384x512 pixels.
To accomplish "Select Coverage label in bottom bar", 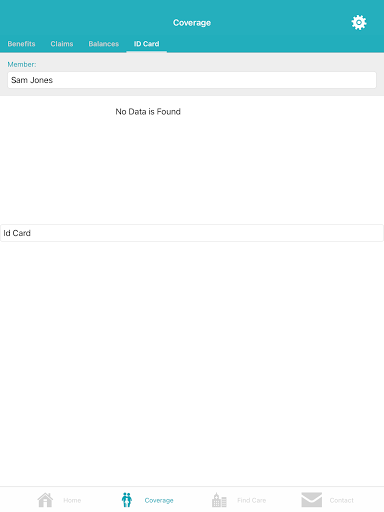I will (159, 500).
